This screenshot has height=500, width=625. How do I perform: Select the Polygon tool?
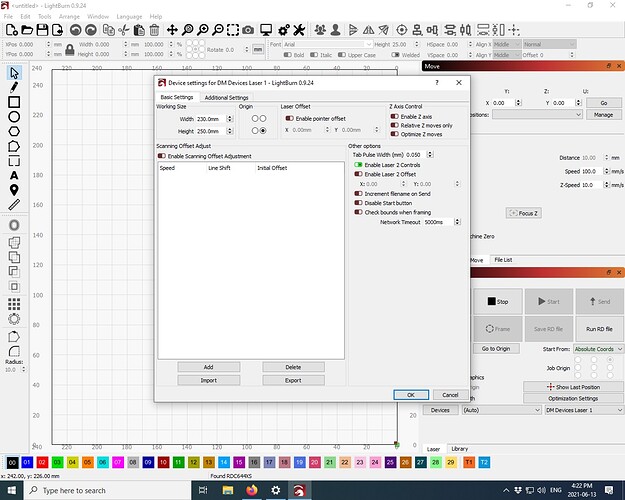tap(14, 131)
